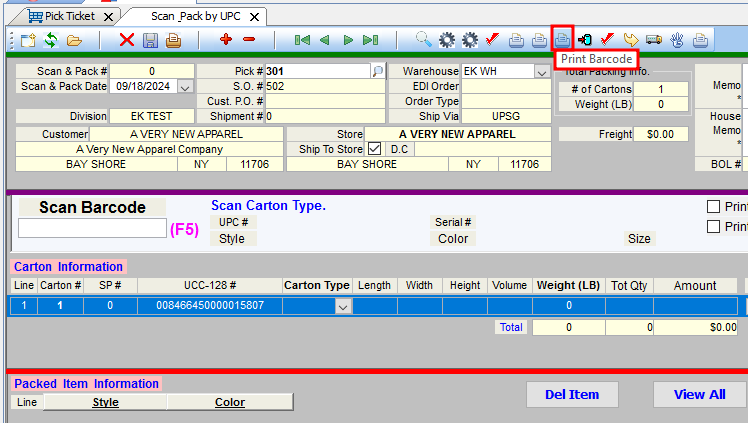This screenshot has width=748, height=423.
Task: Click the Weight (LB) total packing field
Action: click(661, 104)
